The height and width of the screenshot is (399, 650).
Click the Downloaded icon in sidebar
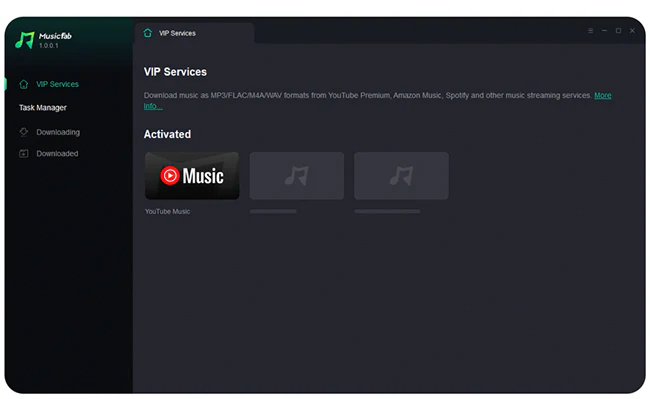pyautogui.click(x=24, y=153)
